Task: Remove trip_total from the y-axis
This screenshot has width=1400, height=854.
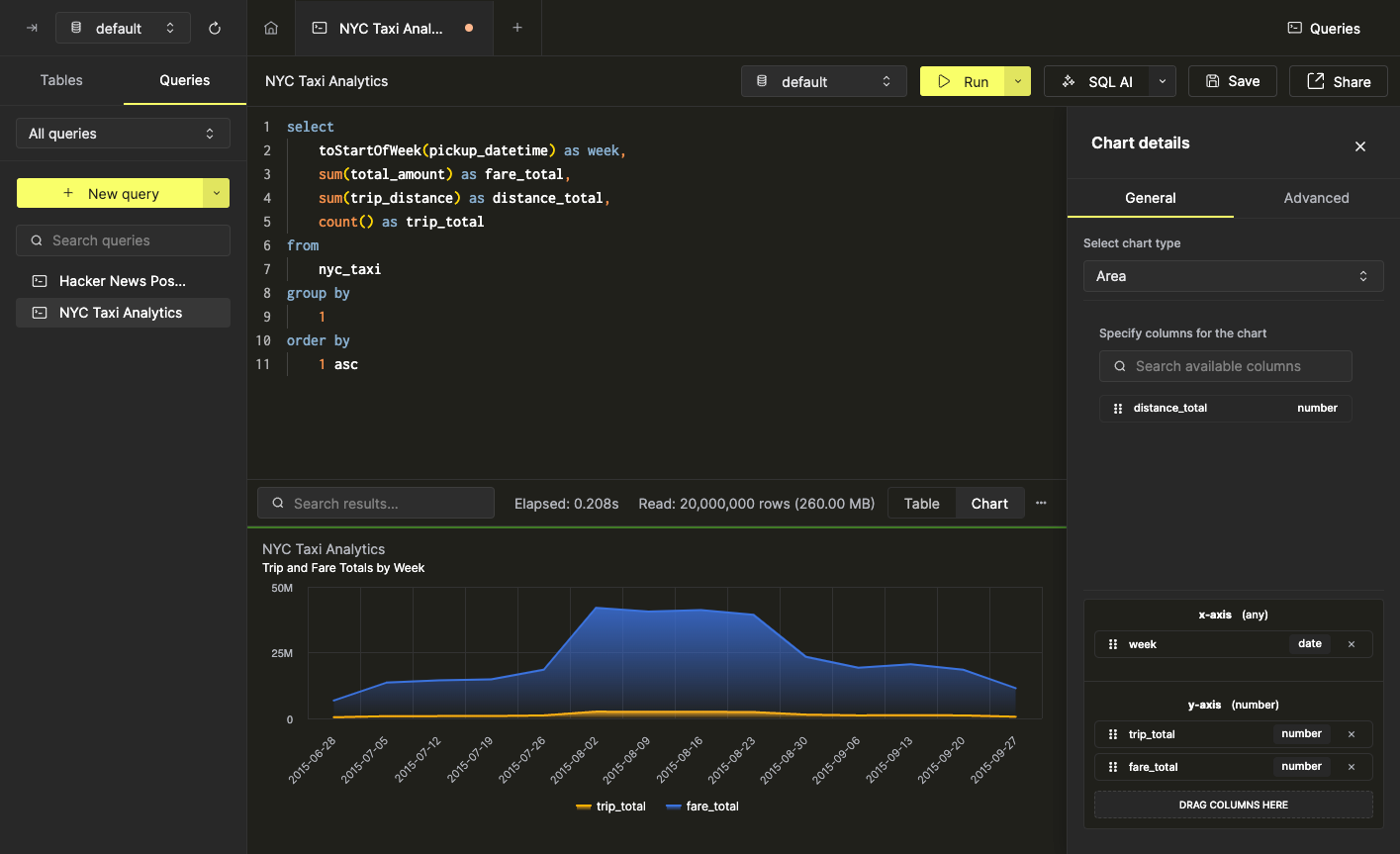Action: [1352, 734]
